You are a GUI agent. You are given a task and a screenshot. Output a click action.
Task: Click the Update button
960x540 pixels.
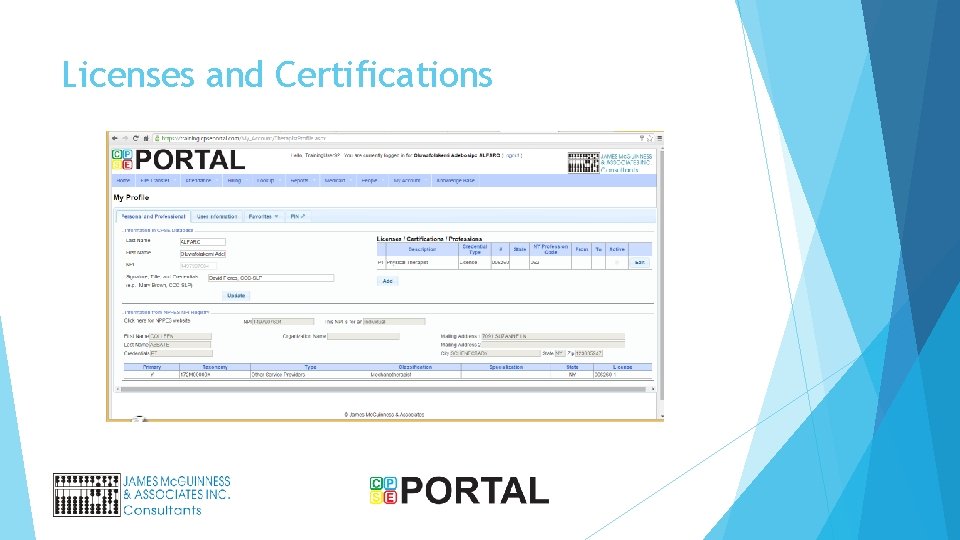(x=236, y=296)
